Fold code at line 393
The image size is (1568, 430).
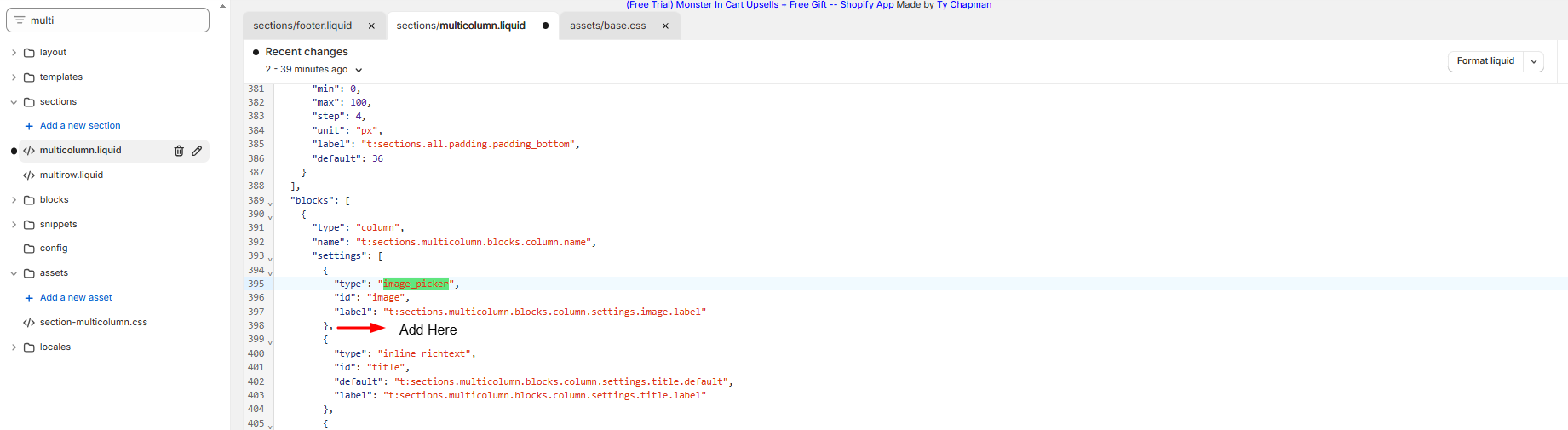click(x=270, y=259)
